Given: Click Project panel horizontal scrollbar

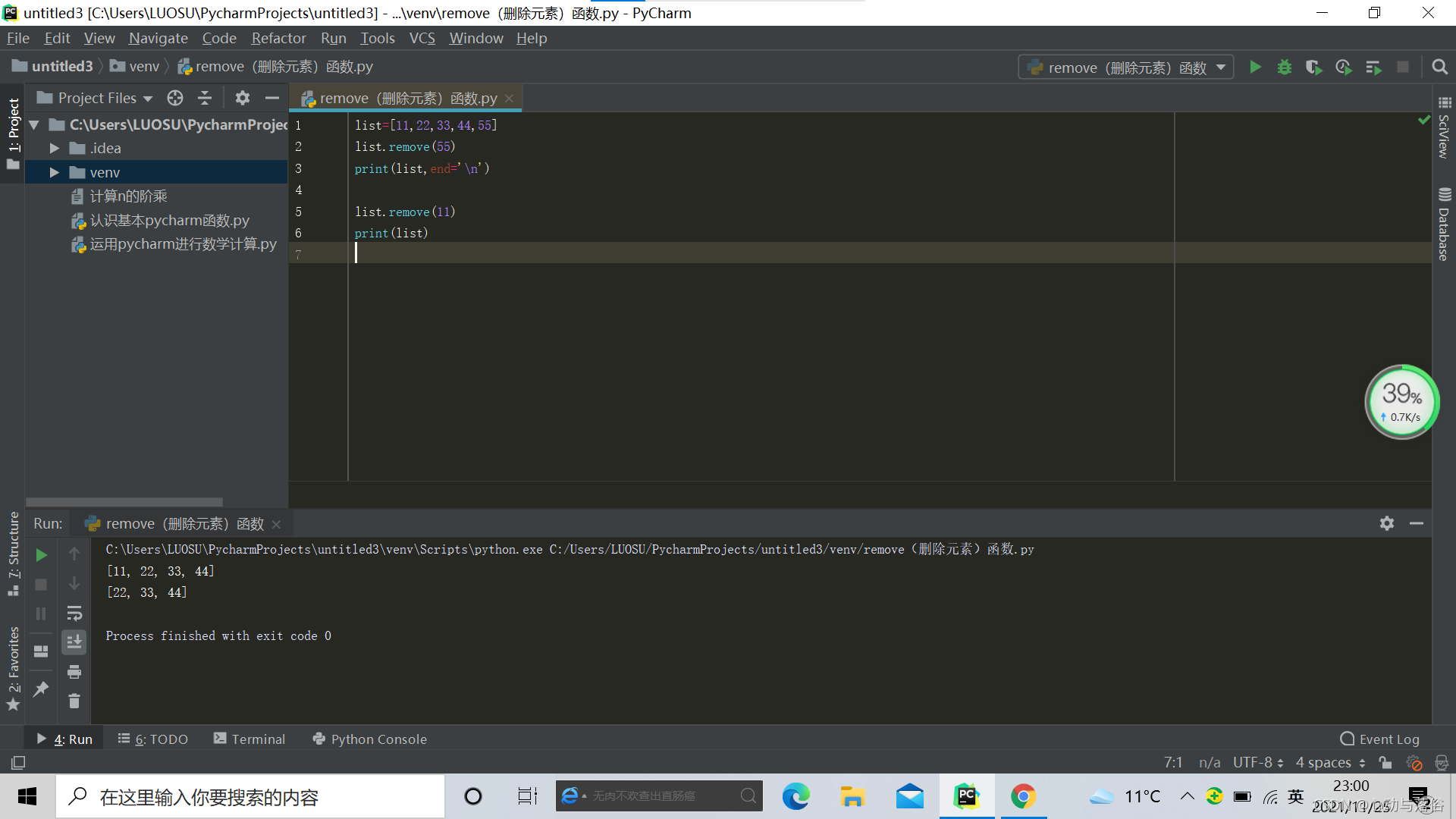Looking at the screenshot, I should (124, 502).
